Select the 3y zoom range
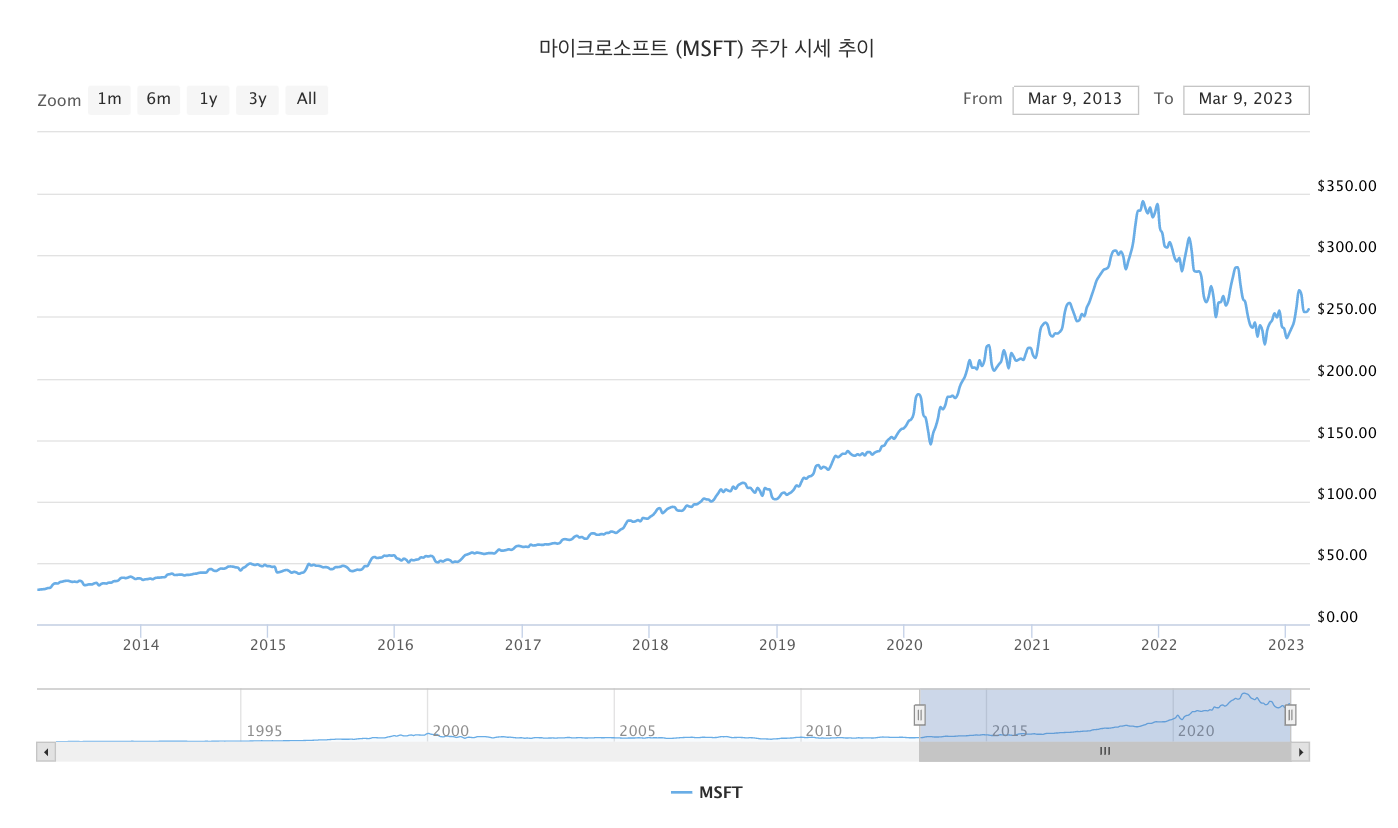This screenshot has width=1398, height=828. tap(257, 99)
